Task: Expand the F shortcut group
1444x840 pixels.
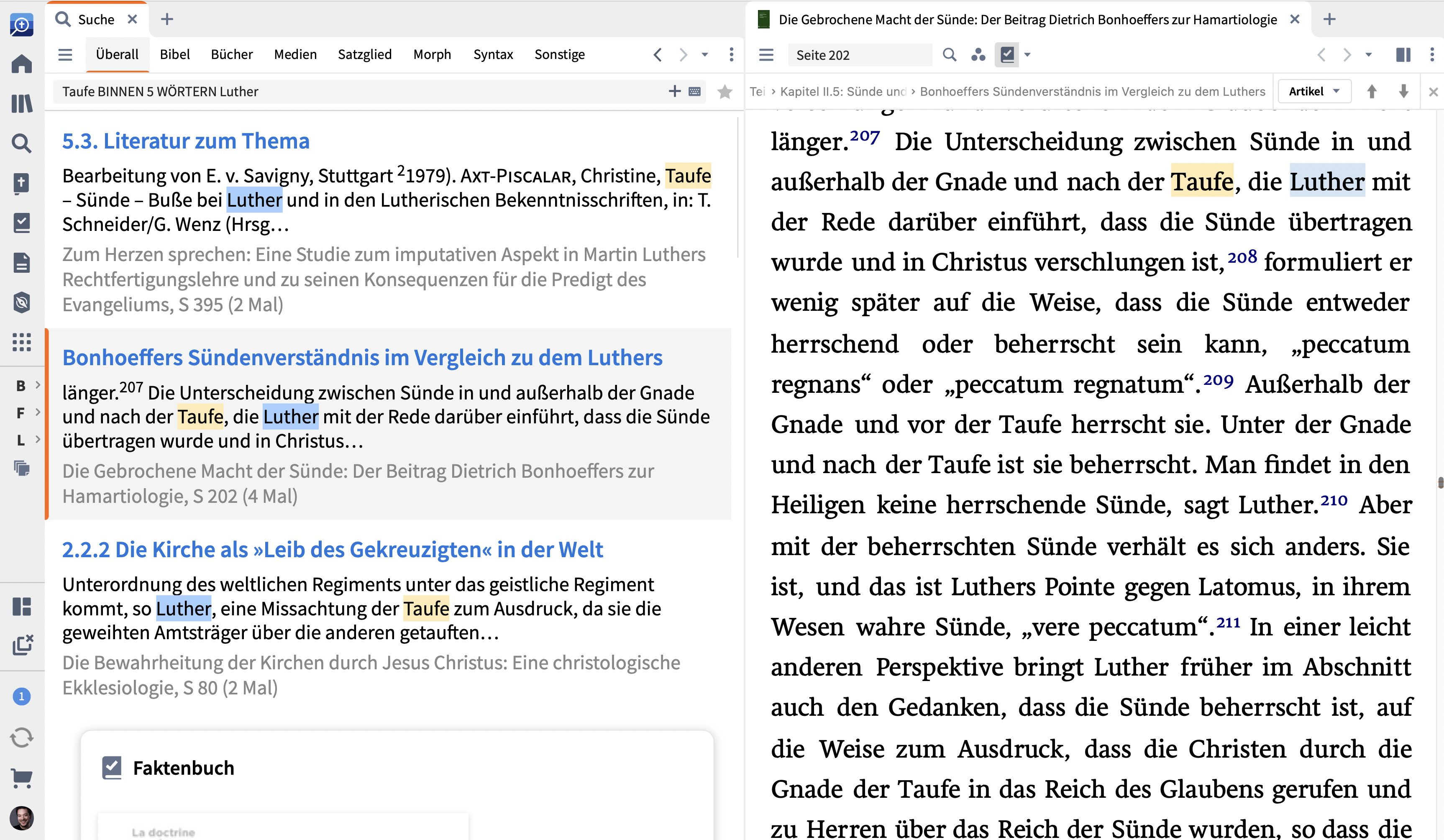Action: [x=38, y=412]
